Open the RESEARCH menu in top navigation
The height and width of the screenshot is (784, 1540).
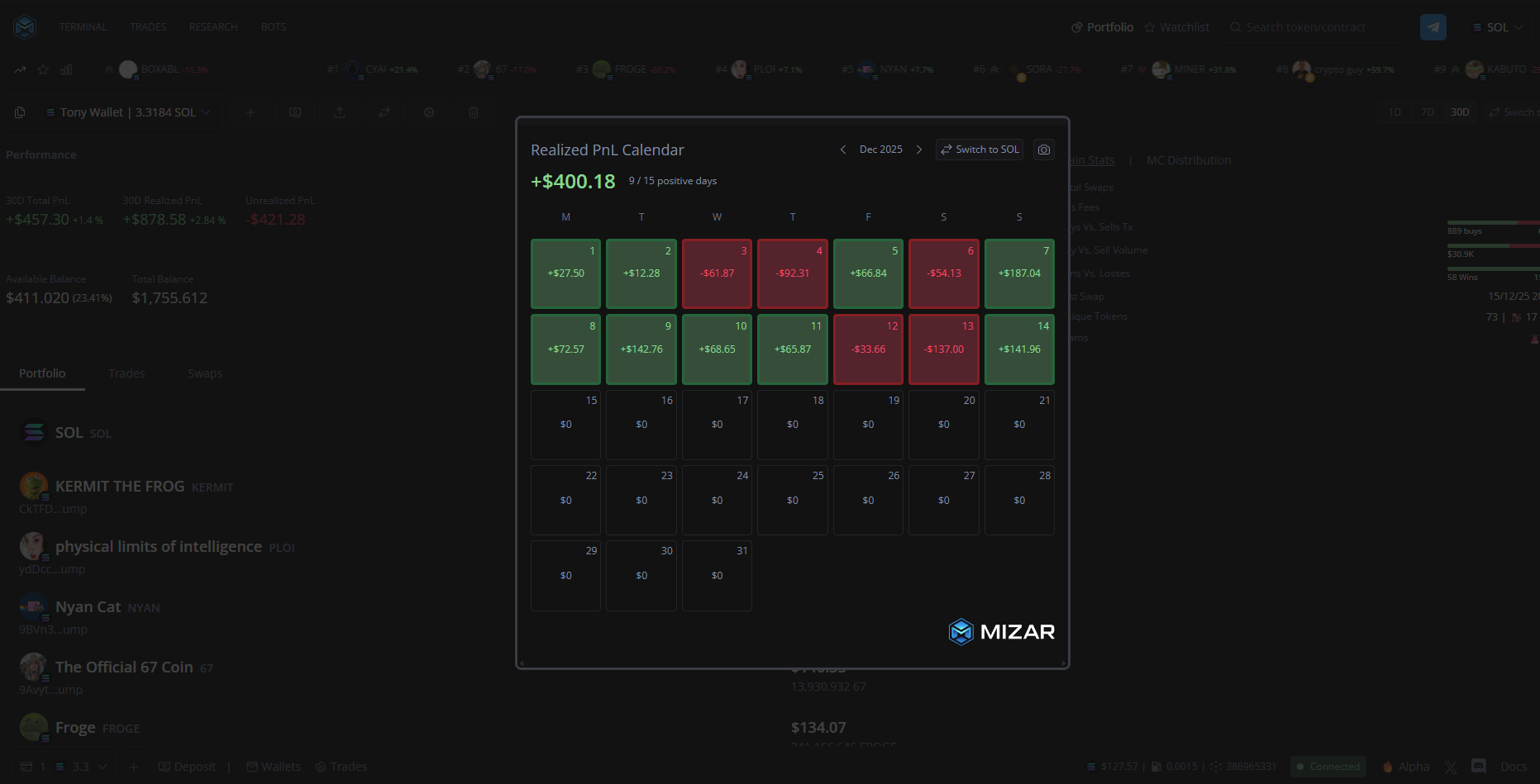(213, 27)
